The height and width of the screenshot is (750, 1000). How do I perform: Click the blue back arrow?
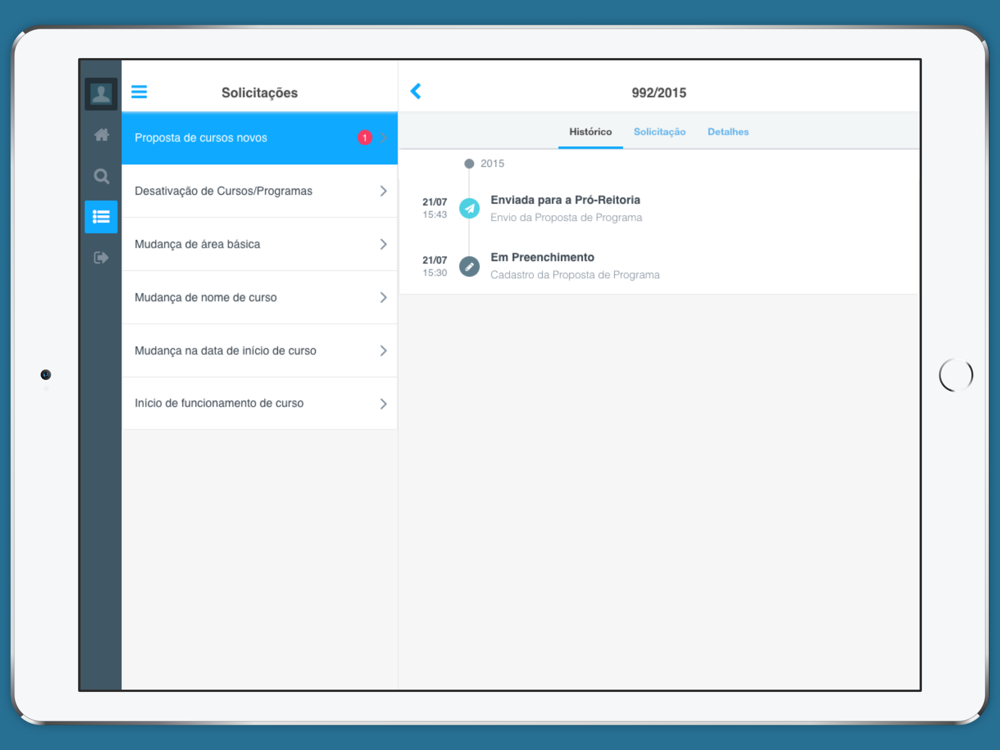pos(416,92)
